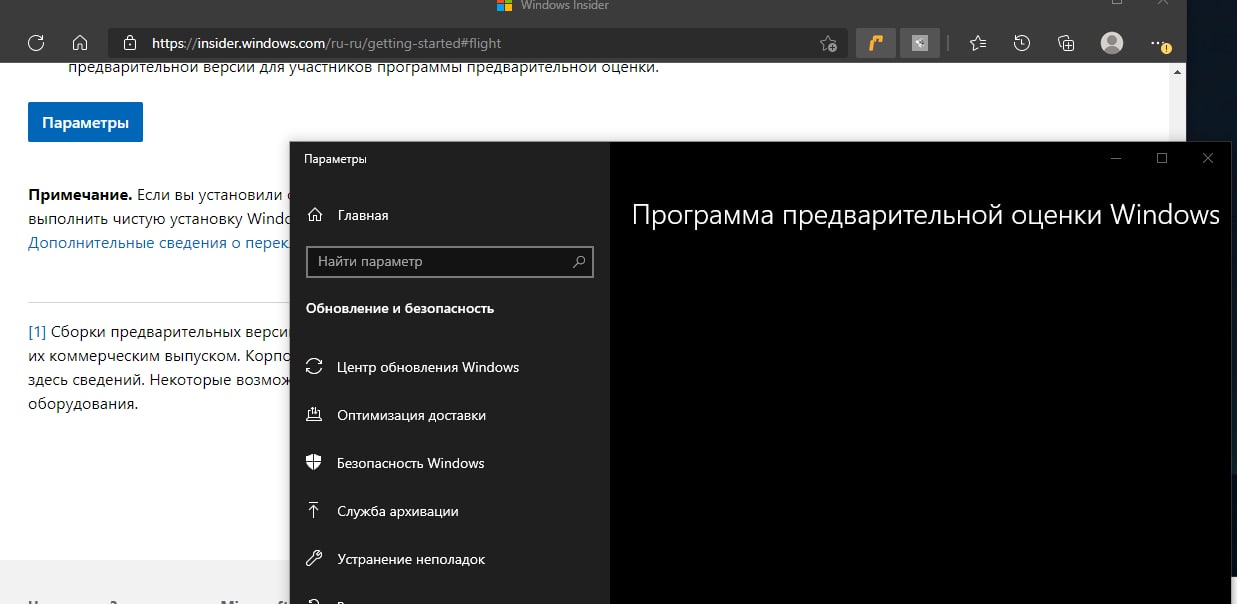Click the Обновление и безопасность section header

(x=400, y=309)
